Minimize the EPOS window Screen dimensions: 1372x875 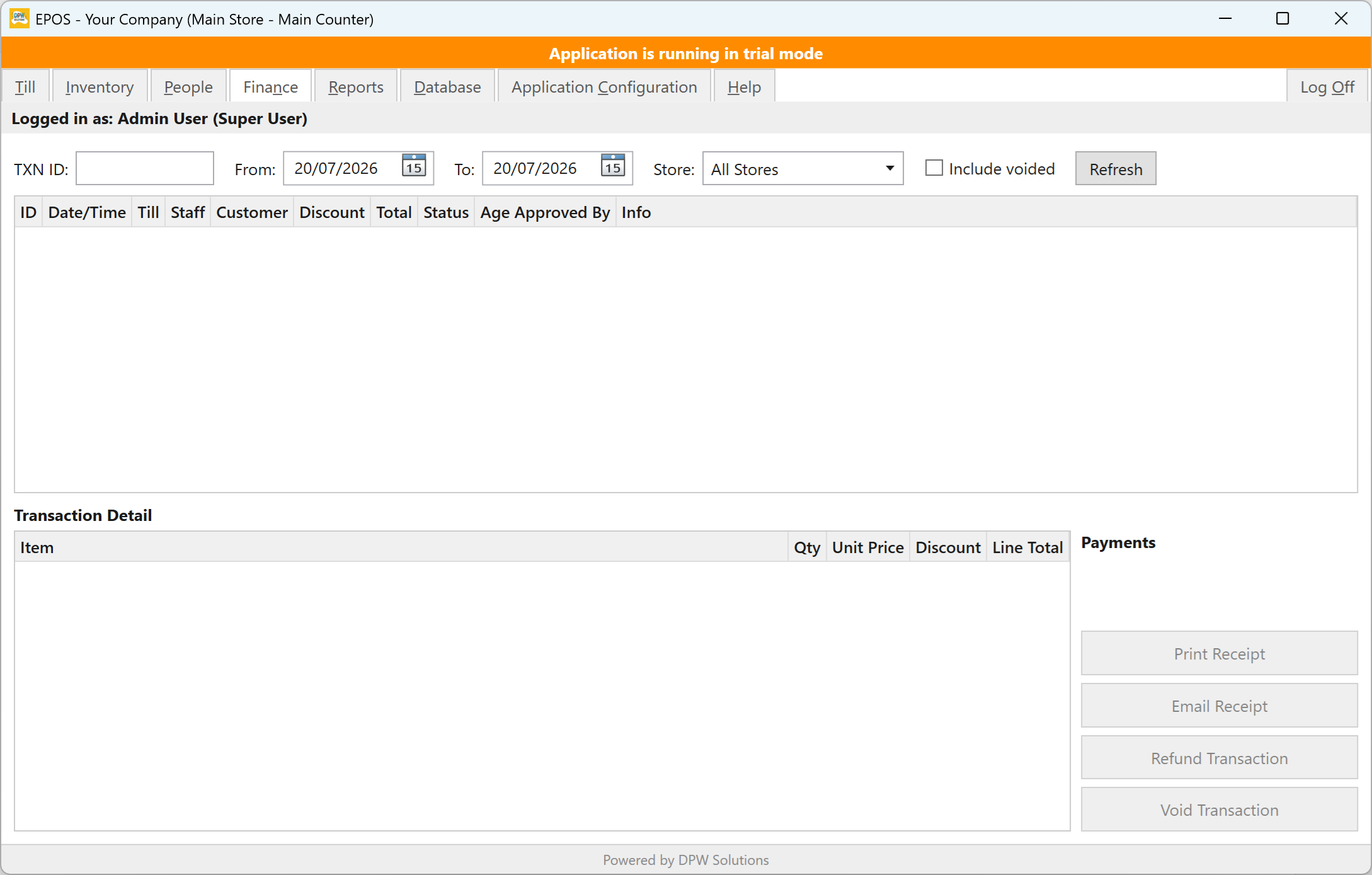[x=1225, y=19]
